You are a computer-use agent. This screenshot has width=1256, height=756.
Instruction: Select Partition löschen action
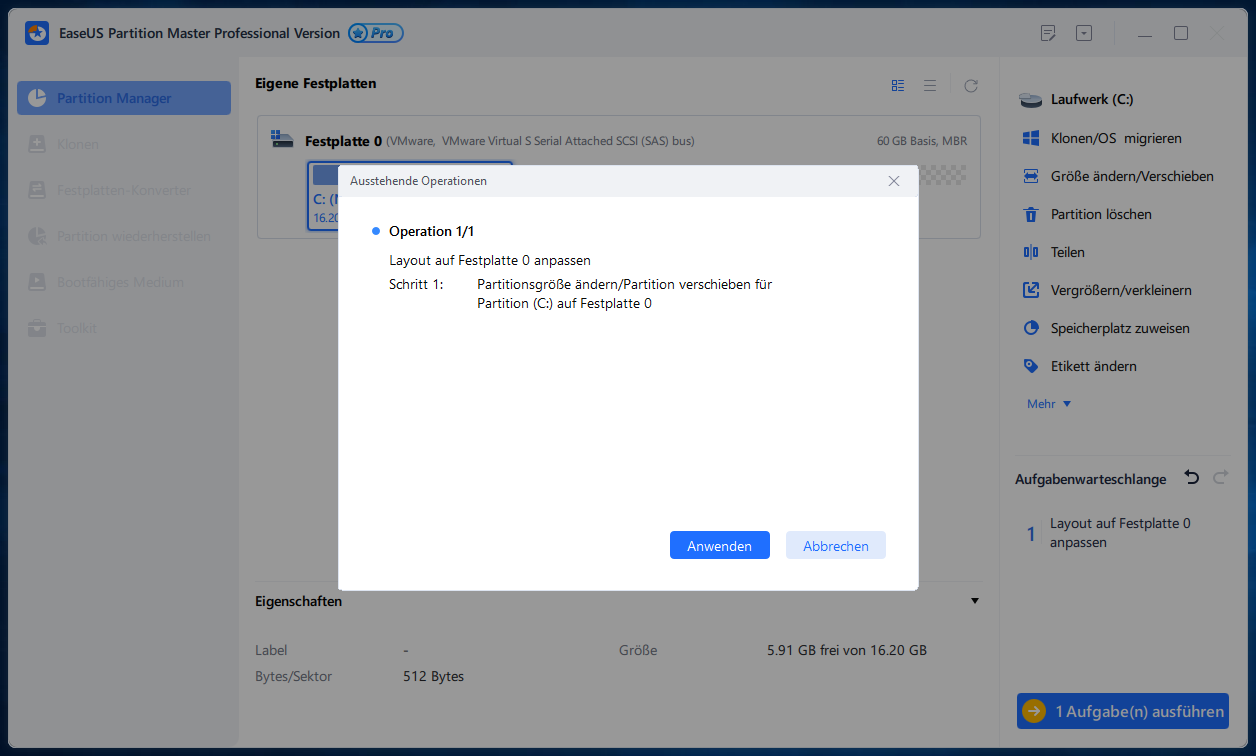(x=1101, y=214)
